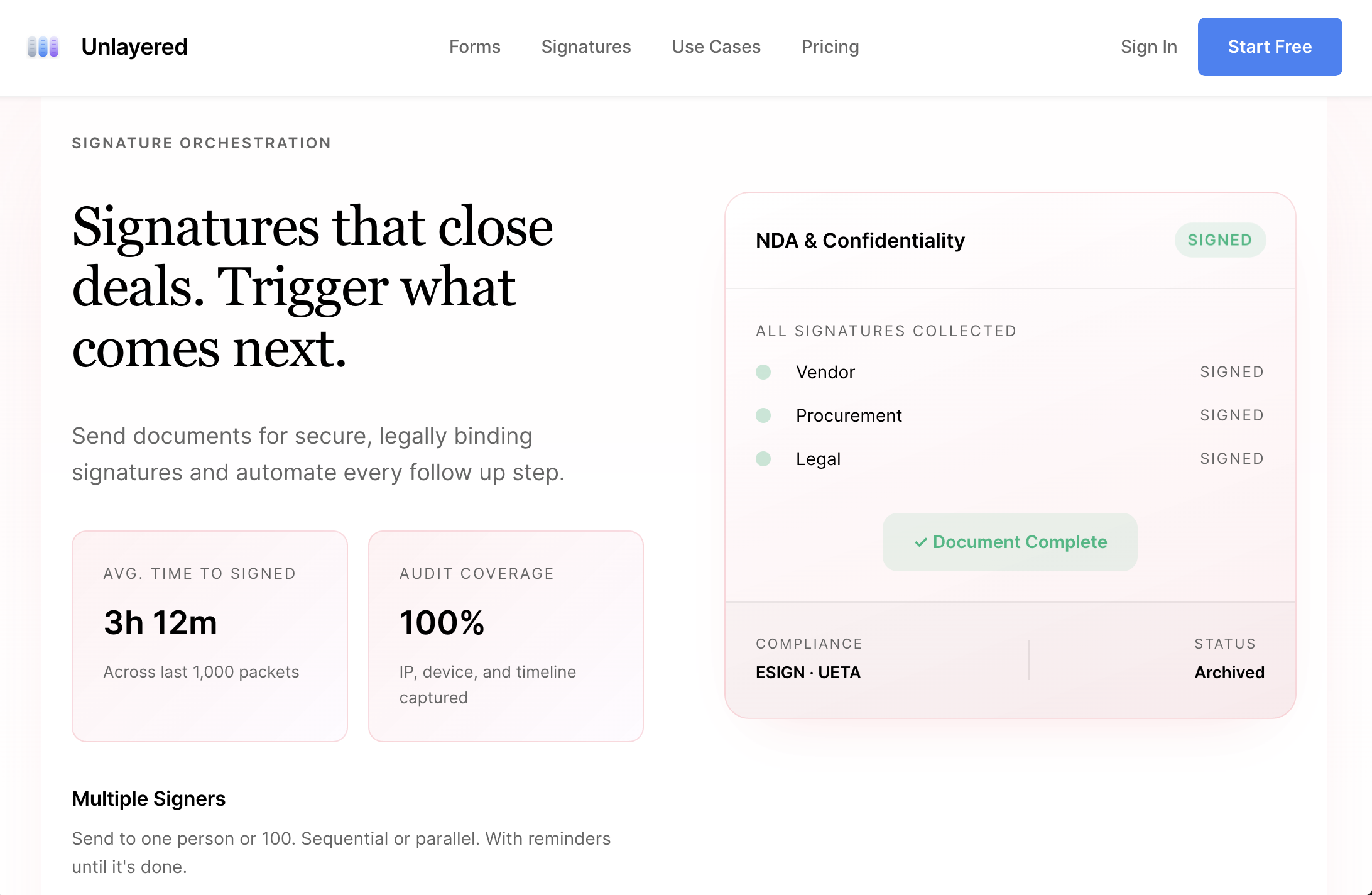Screen dimensions: 1372x895
Task: Click the green dot beside Procurement
Action: point(763,415)
